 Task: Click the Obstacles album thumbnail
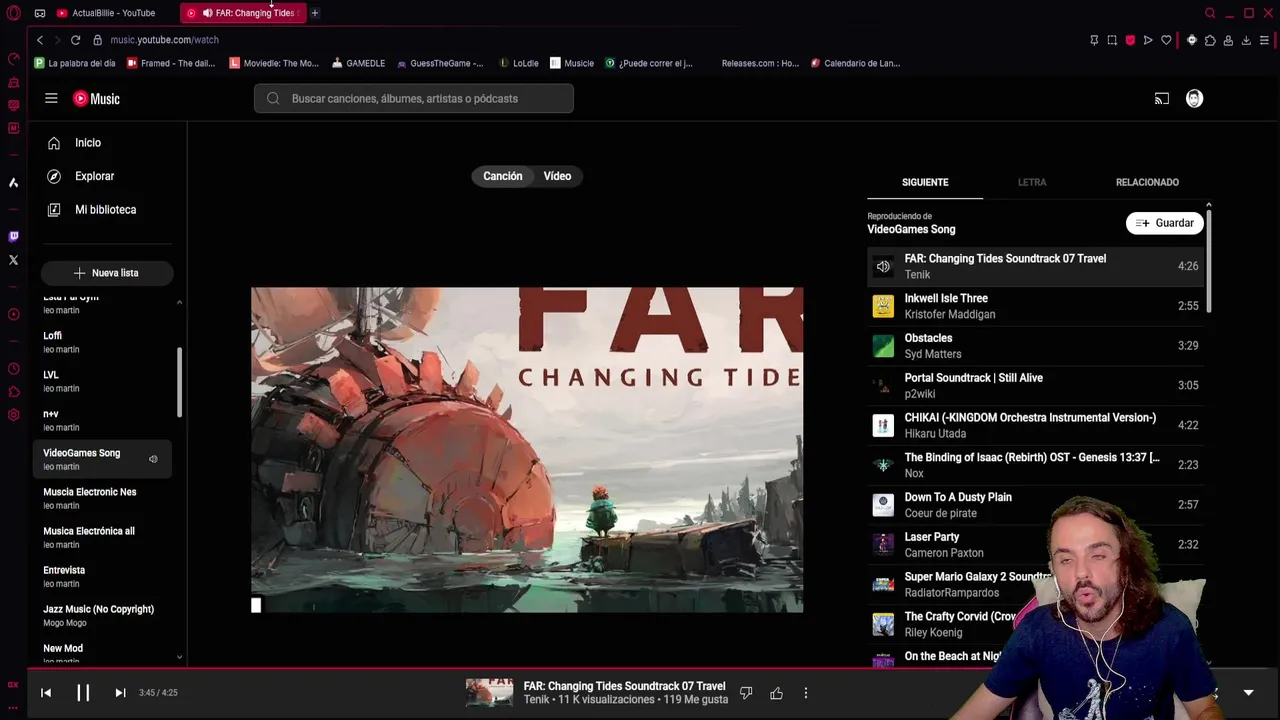[883, 346]
